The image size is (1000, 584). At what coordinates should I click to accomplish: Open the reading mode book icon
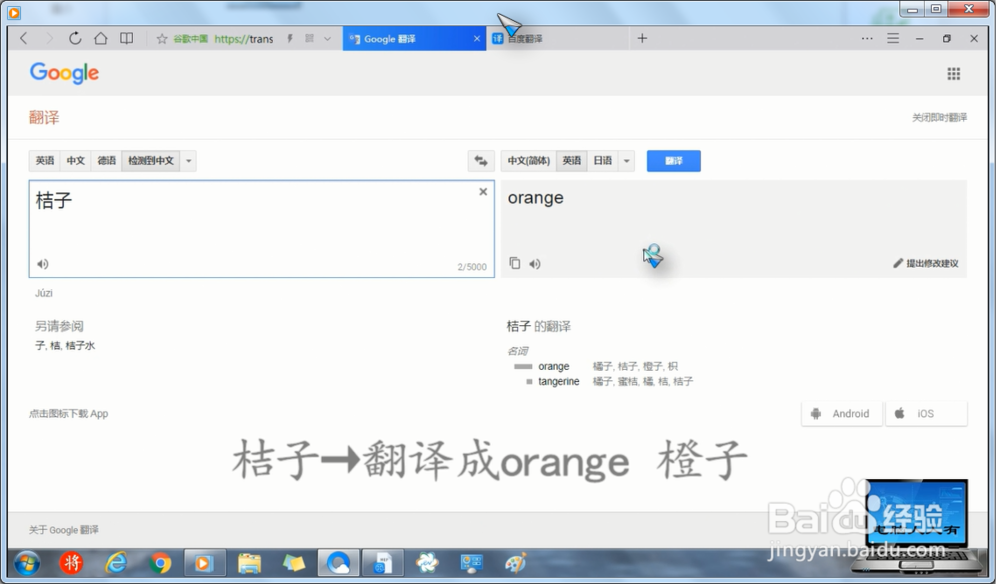point(127,38)
